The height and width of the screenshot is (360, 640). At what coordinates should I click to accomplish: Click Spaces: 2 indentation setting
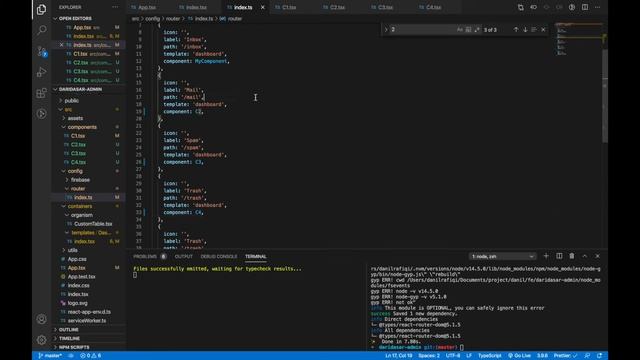pos(429,356)
